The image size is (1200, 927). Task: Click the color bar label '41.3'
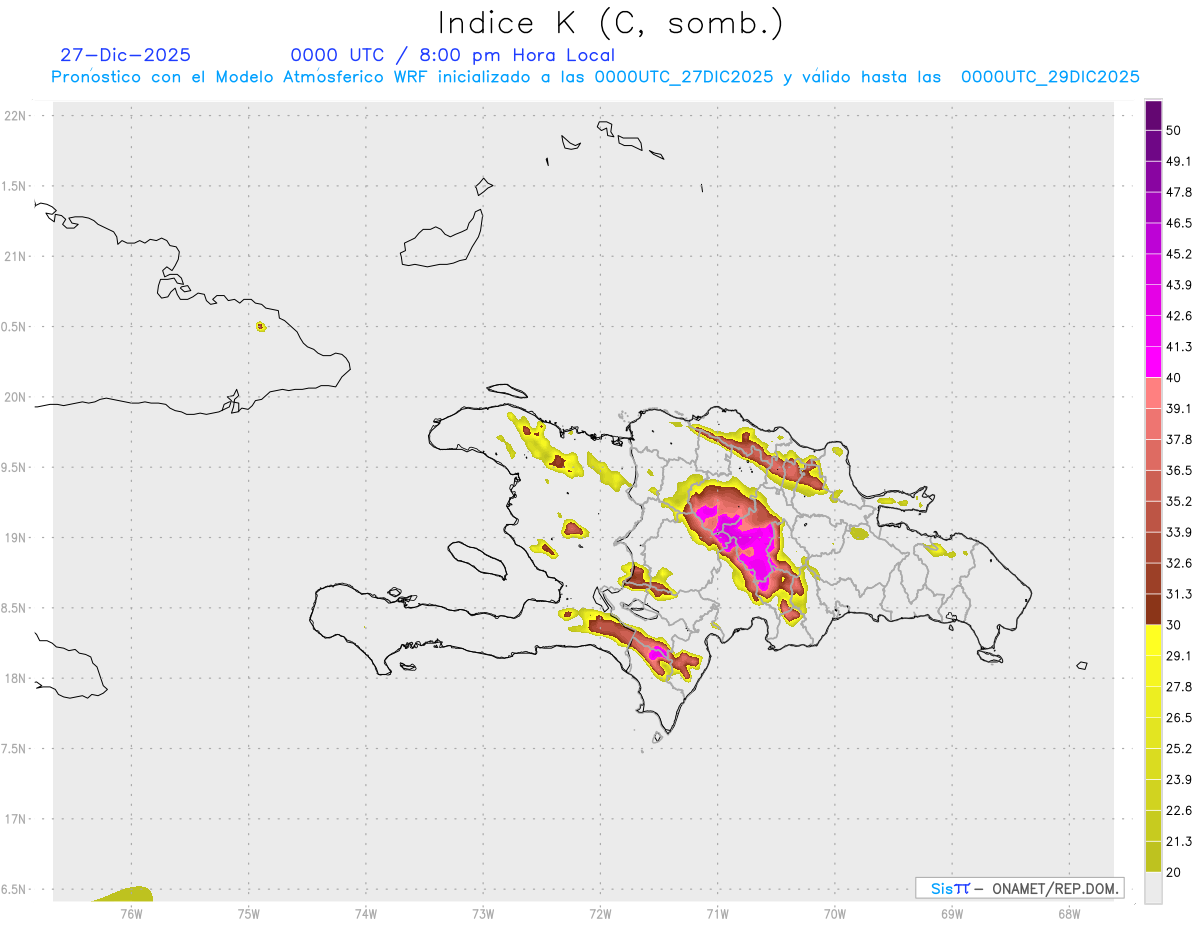1179,347
